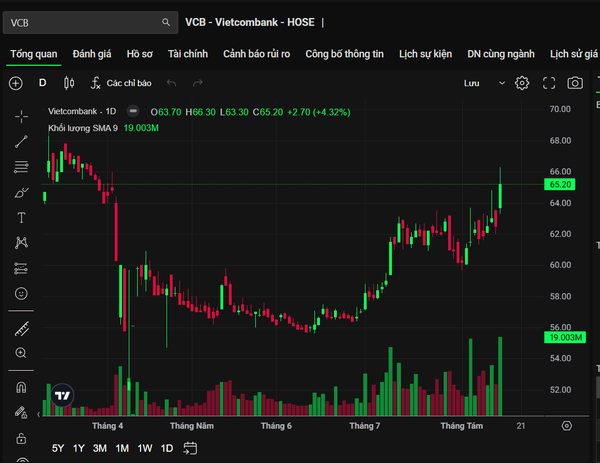Image resolution: width=600 pixels, height=463 pixels.
Task: Take a chart snapshot with camera icon
Action: (x=575, y=83)
